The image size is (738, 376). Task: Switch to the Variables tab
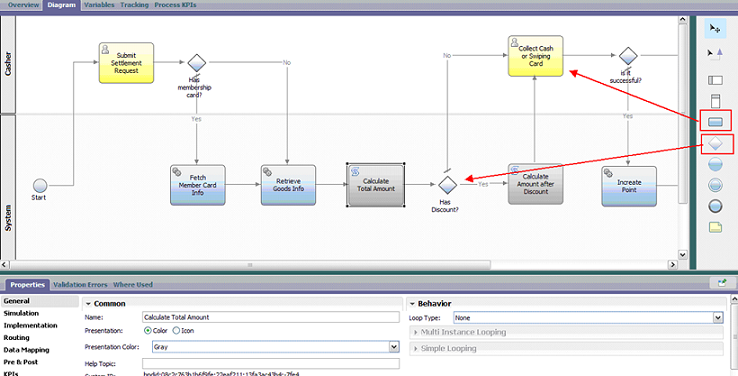click(99, 5)
